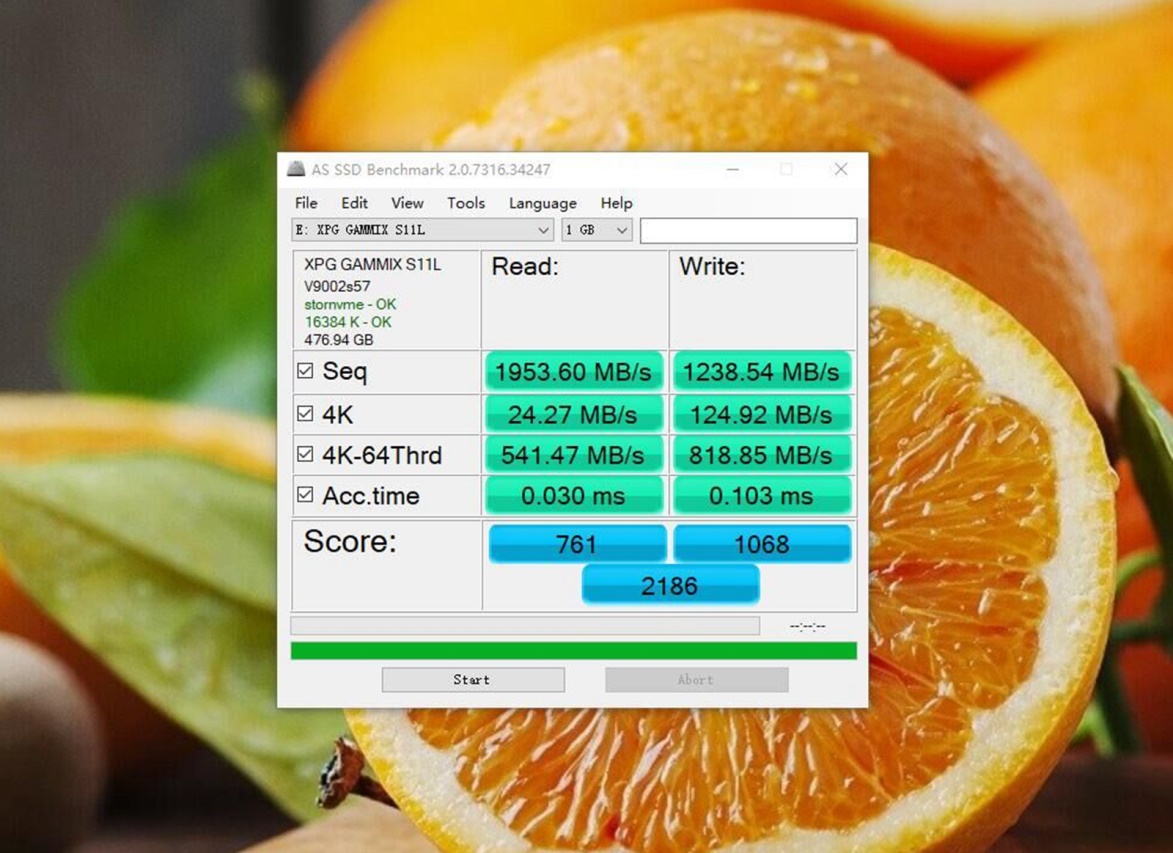Open the Tools menu
Screen dimensions: 1173x853
(x=466, y=203)
